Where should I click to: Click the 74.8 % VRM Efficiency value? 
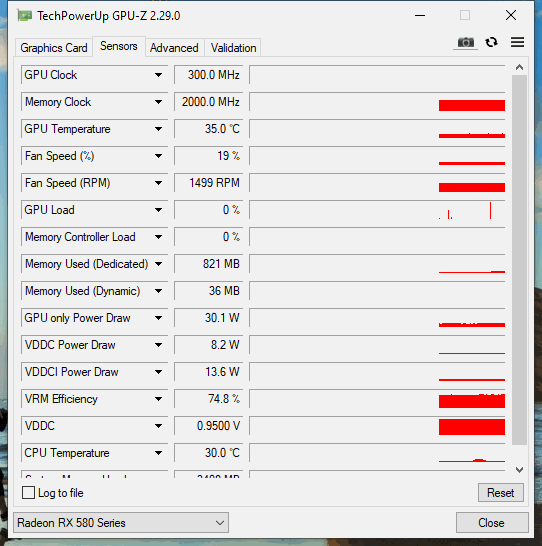pyautogui.click(x=209, y=399)
